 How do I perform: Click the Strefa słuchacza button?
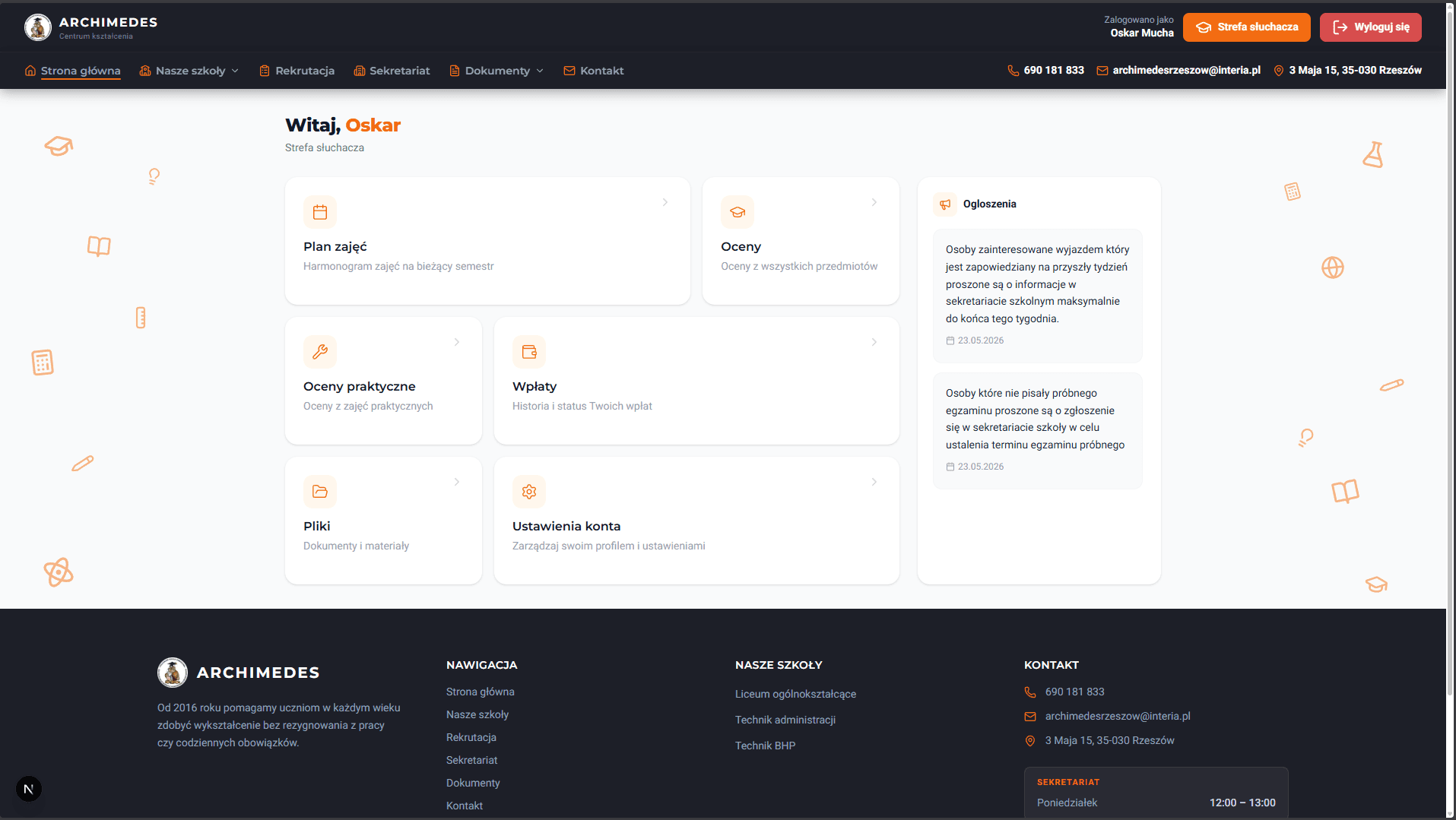pyautogui.click(x=1247, y=27)
